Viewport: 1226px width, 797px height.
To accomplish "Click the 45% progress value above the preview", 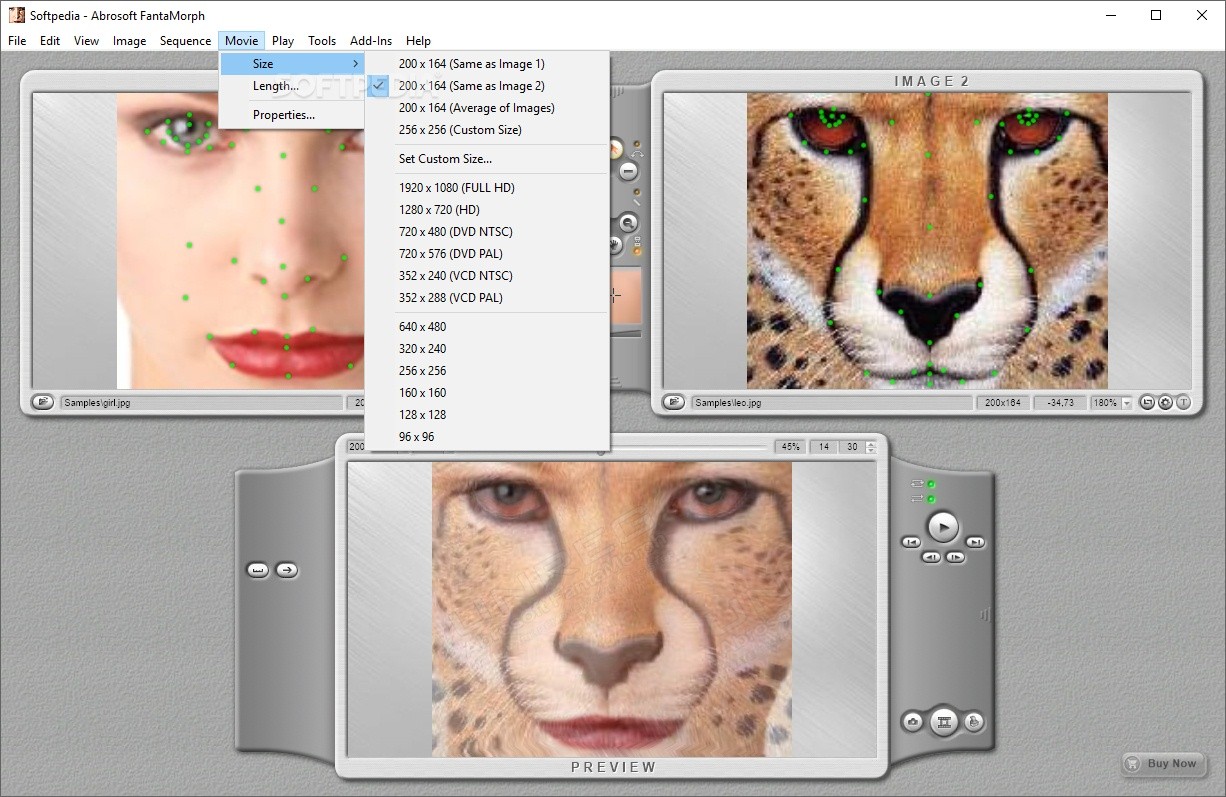I will (x=790, y=447).
